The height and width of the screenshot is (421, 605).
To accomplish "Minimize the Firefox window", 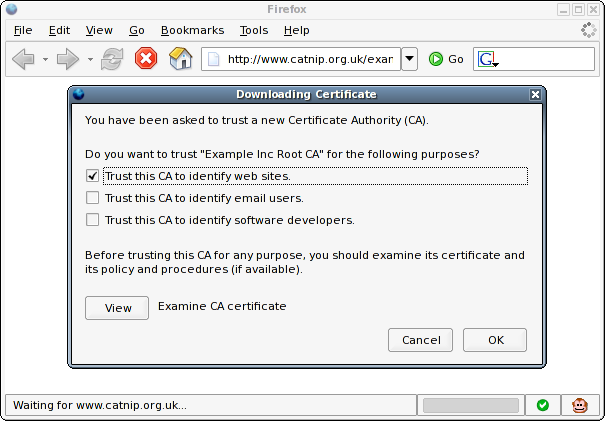I will pyautogui.click(x=563, y=9).
